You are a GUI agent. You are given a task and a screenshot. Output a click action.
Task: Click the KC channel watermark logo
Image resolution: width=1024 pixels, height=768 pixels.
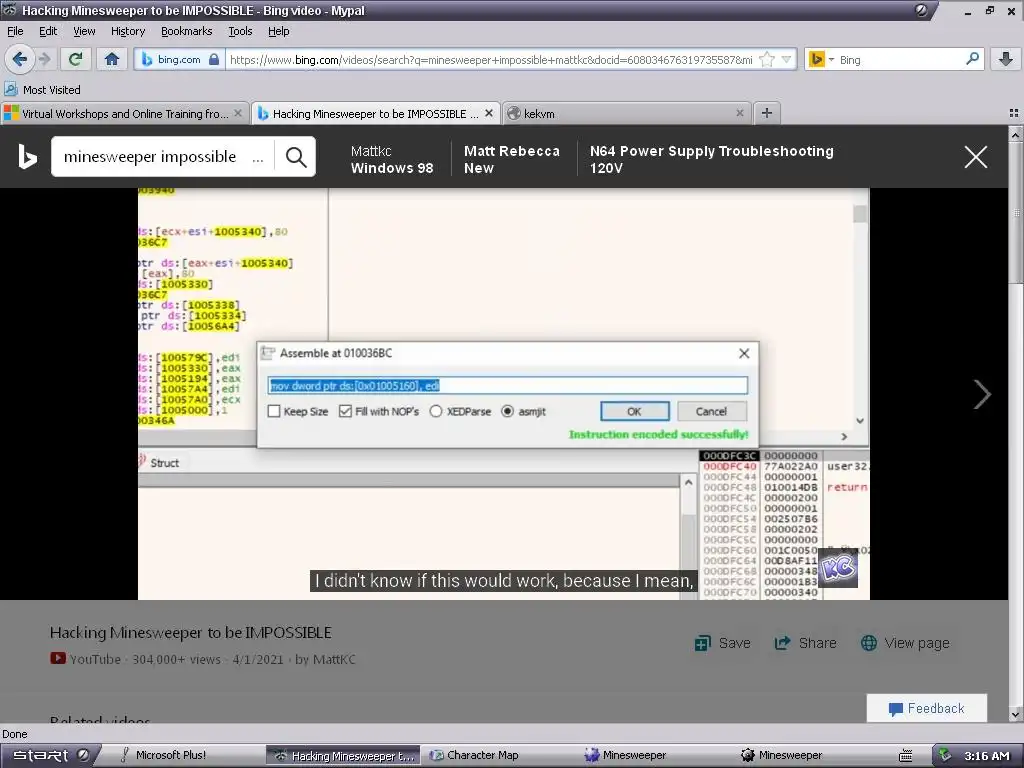[x=839, y=568]
